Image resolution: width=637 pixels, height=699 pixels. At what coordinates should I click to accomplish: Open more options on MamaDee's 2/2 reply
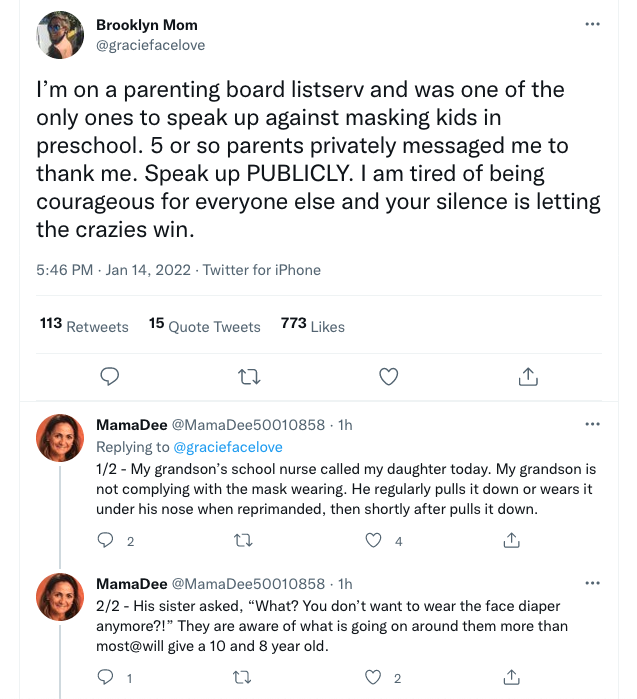pos(593,582)
